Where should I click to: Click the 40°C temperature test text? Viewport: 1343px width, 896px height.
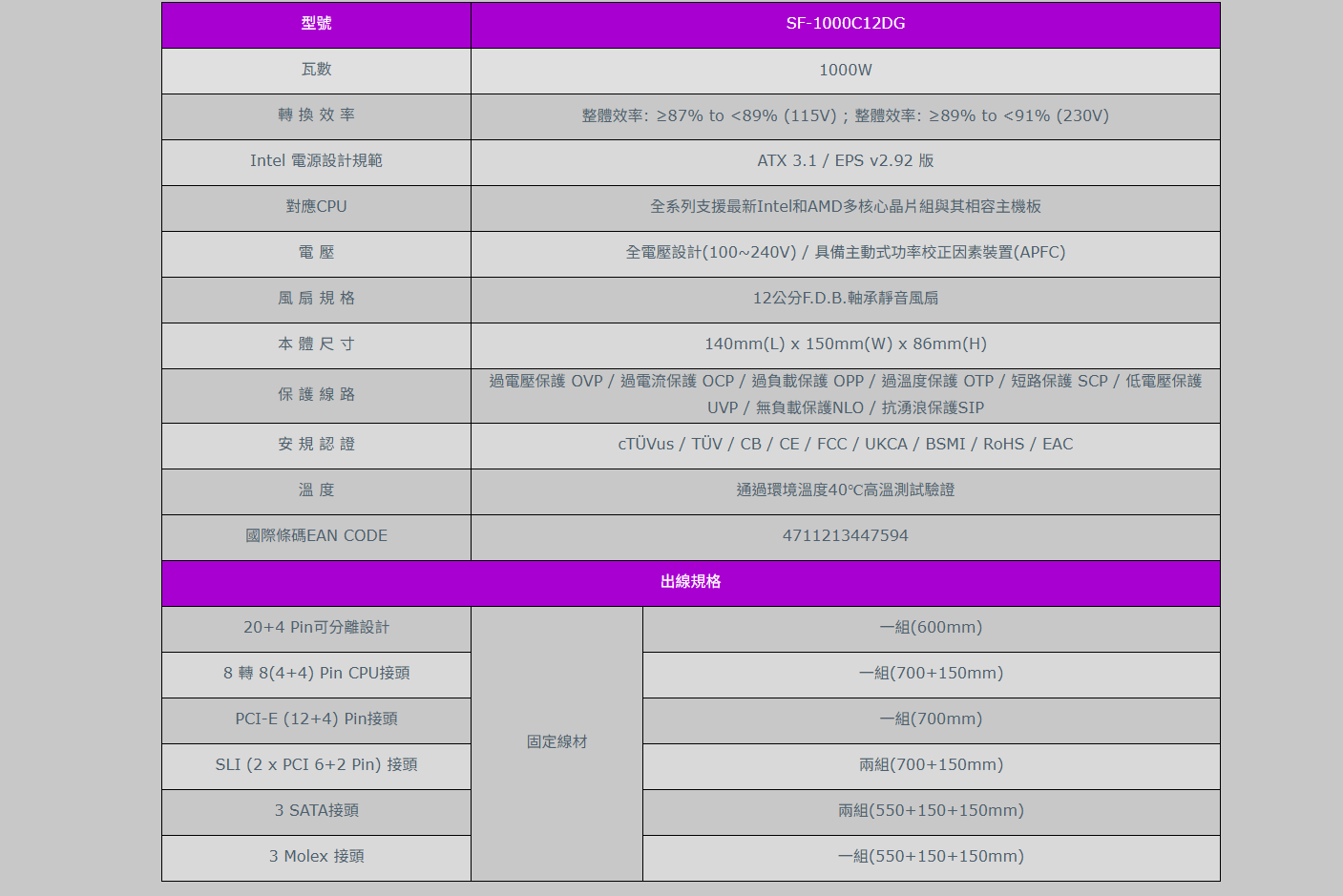point(845,490)
